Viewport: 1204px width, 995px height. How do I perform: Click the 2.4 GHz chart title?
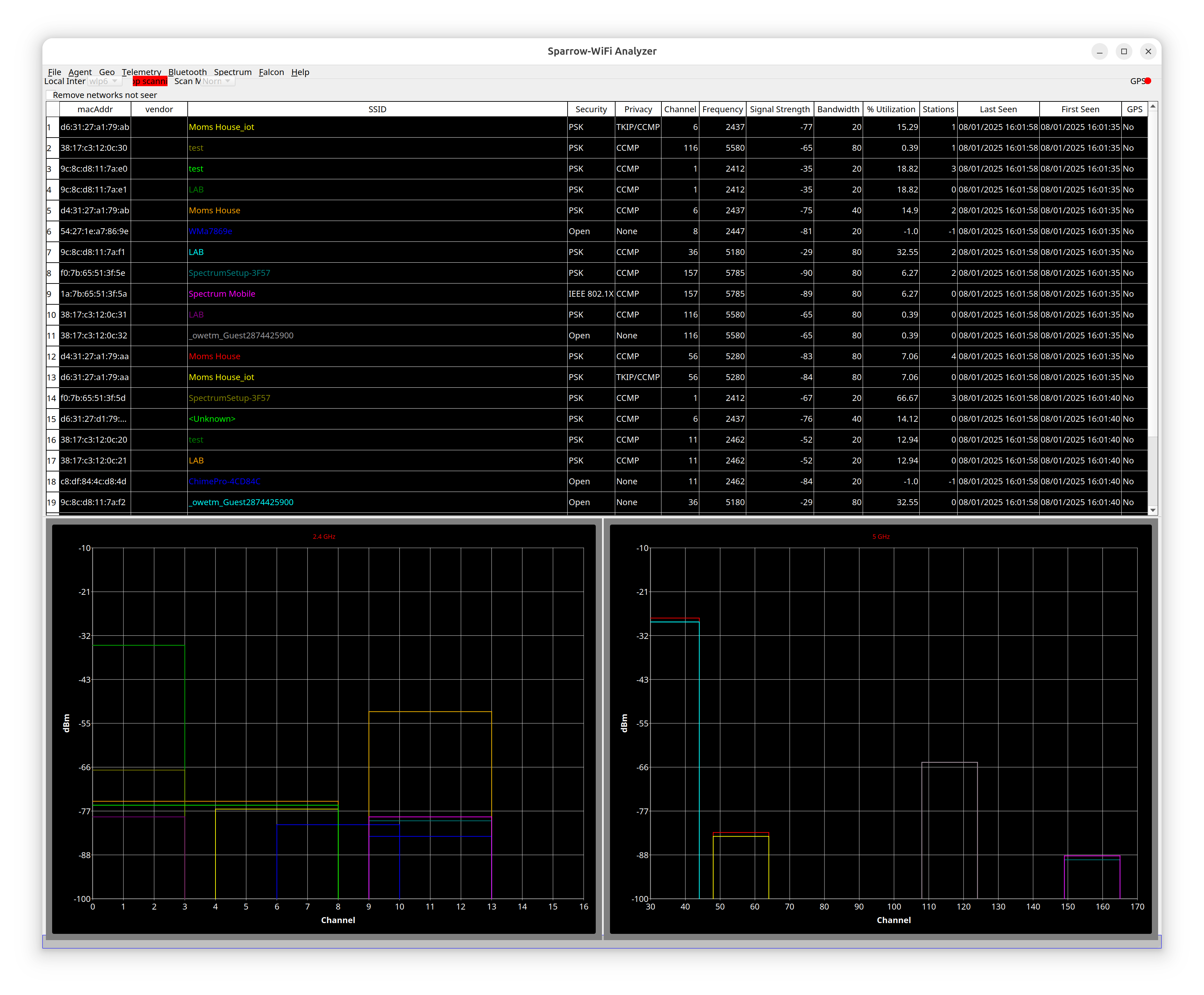click(x=324, y=537)
